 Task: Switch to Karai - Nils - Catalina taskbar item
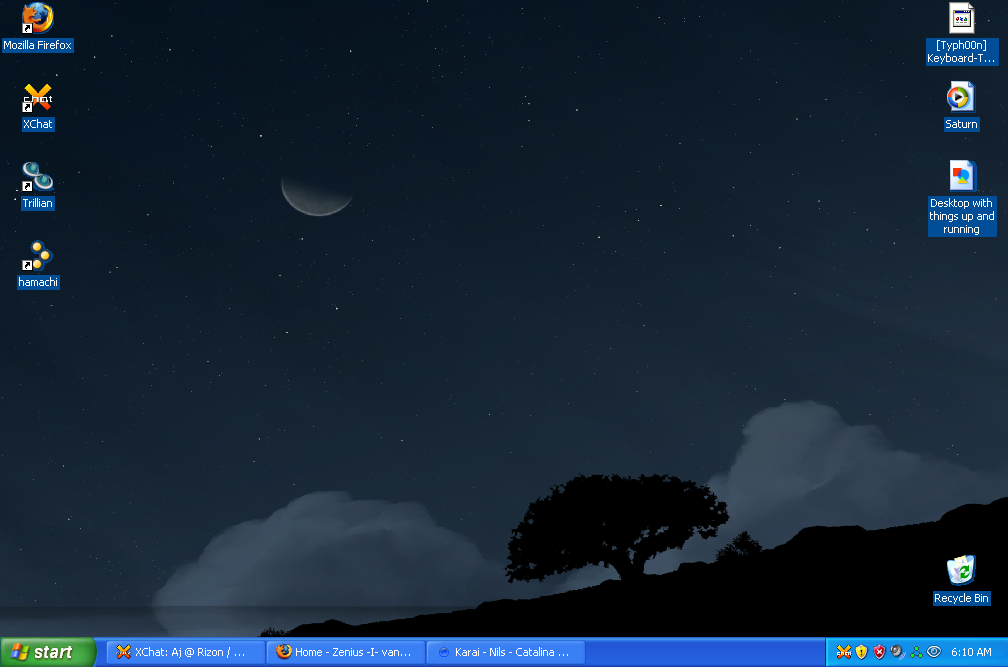[506, 652]
